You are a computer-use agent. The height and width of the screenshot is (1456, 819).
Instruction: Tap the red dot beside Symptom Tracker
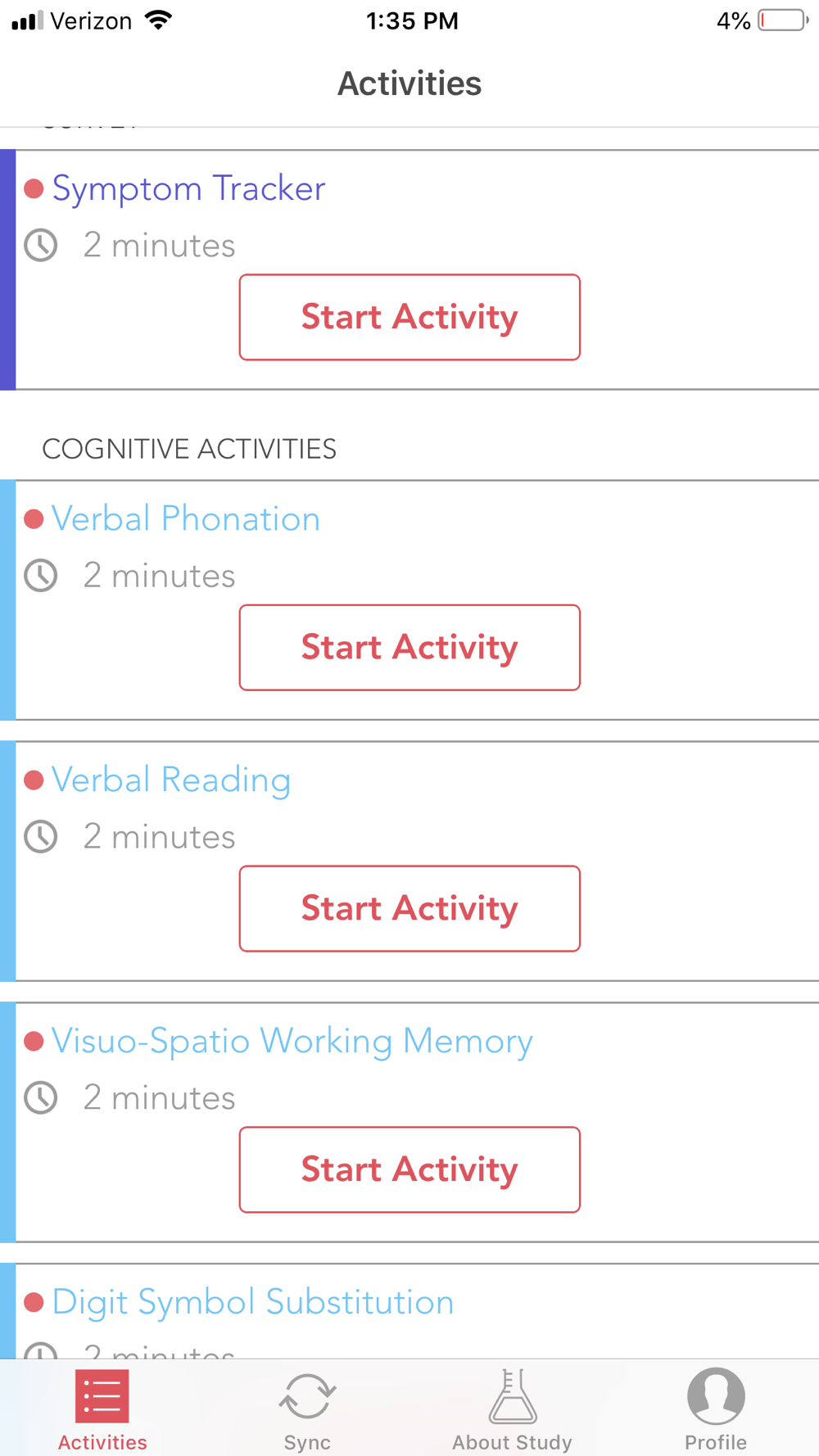(x=34, y=189)
